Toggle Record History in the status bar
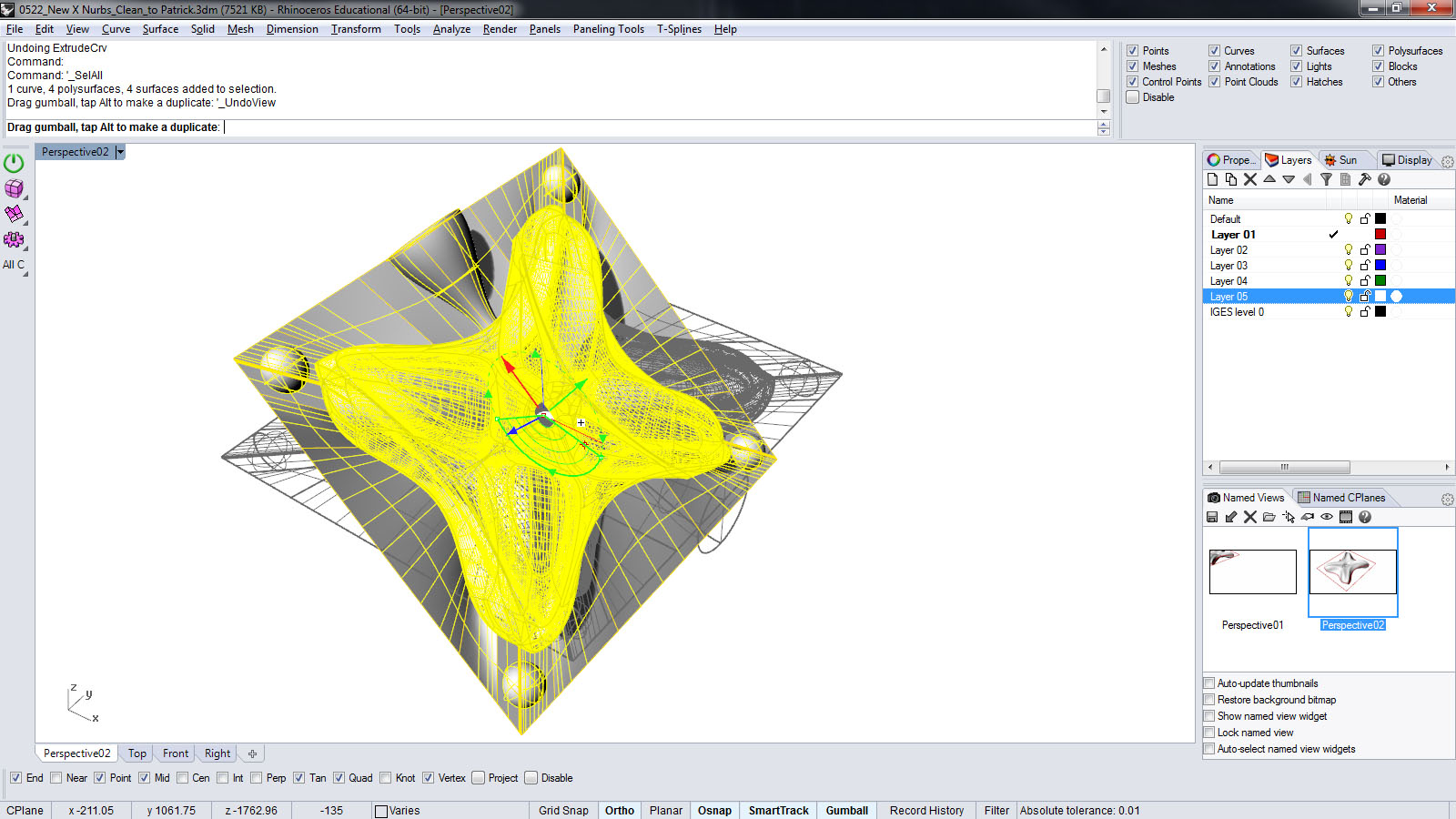 pos(926,811)
